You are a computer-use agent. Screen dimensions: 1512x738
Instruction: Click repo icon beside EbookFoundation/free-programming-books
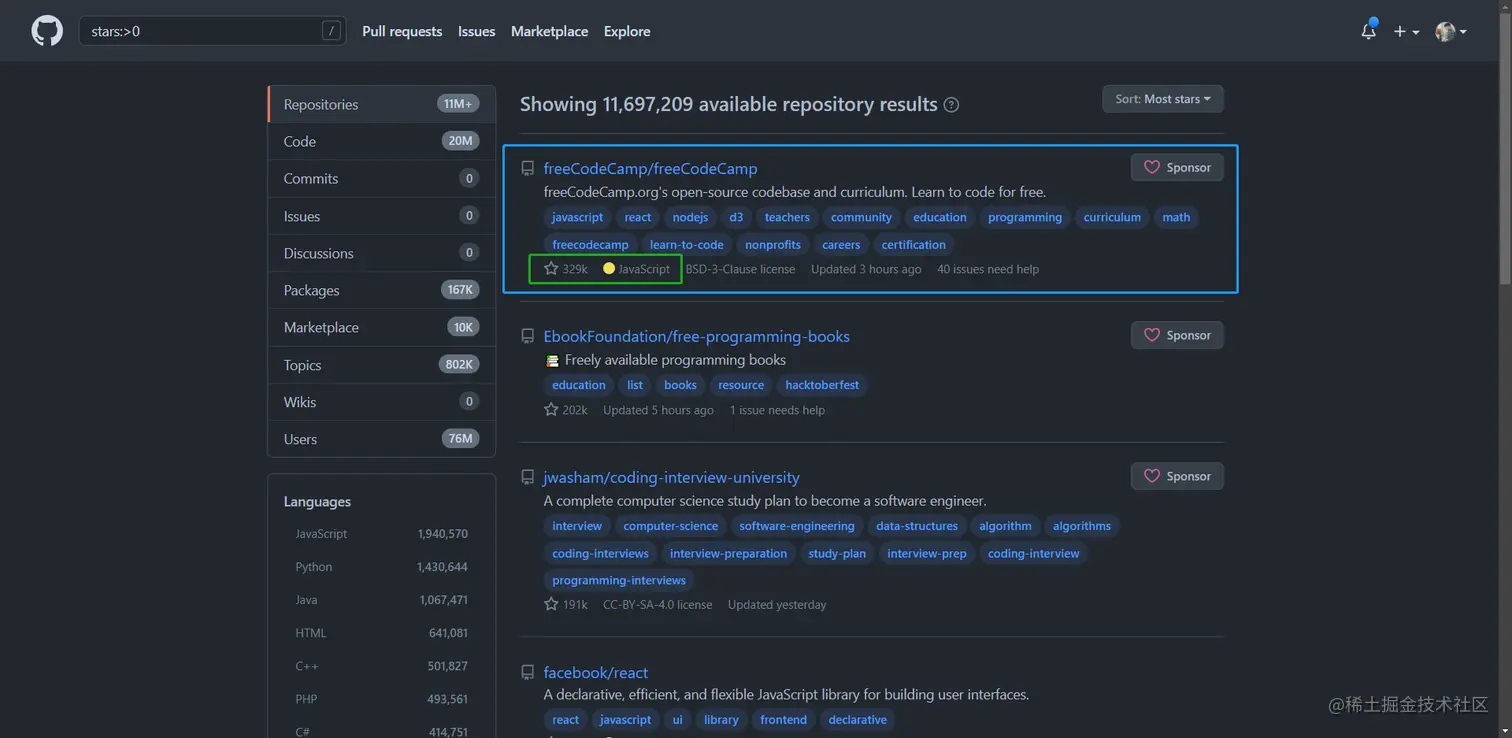pyautogui.click(x=528, y=337)
